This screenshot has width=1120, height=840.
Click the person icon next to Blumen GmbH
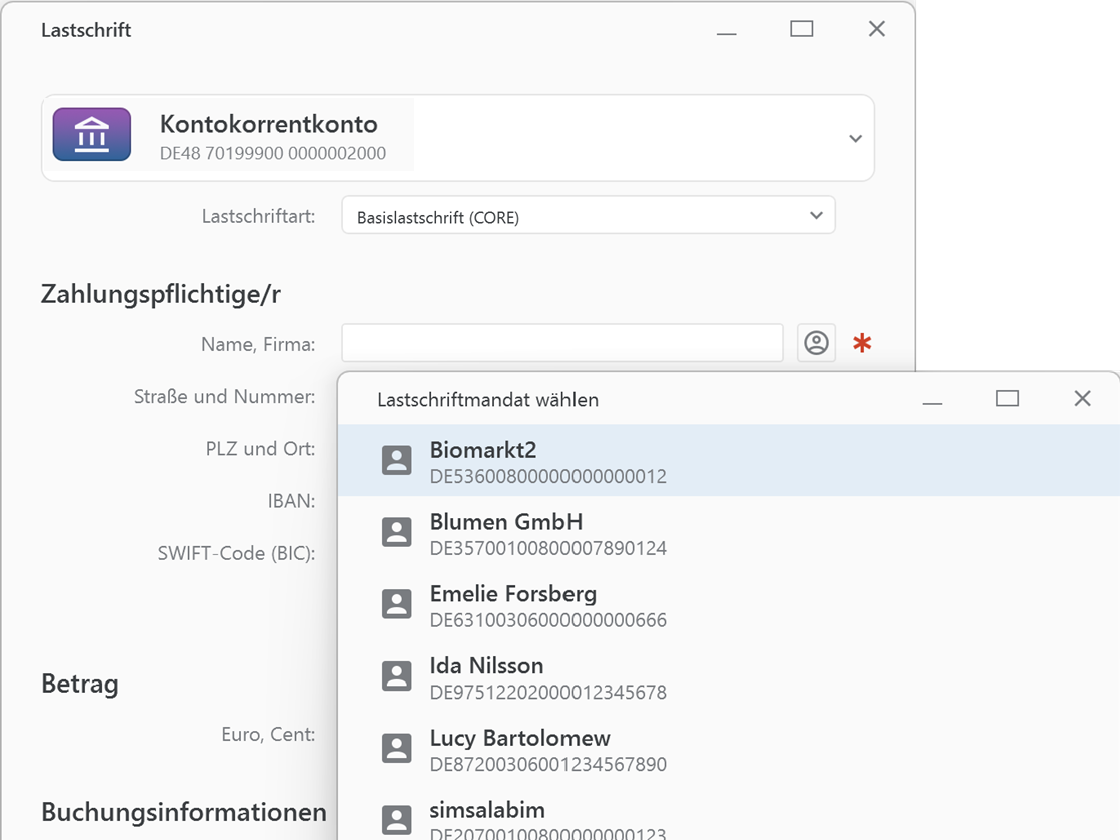point(397,532)
